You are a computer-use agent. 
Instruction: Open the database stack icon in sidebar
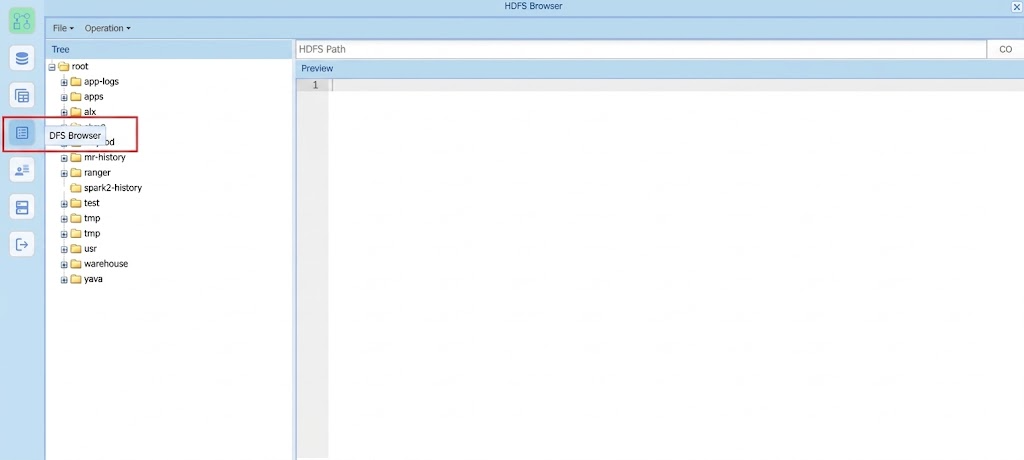[x=22, y=59]
